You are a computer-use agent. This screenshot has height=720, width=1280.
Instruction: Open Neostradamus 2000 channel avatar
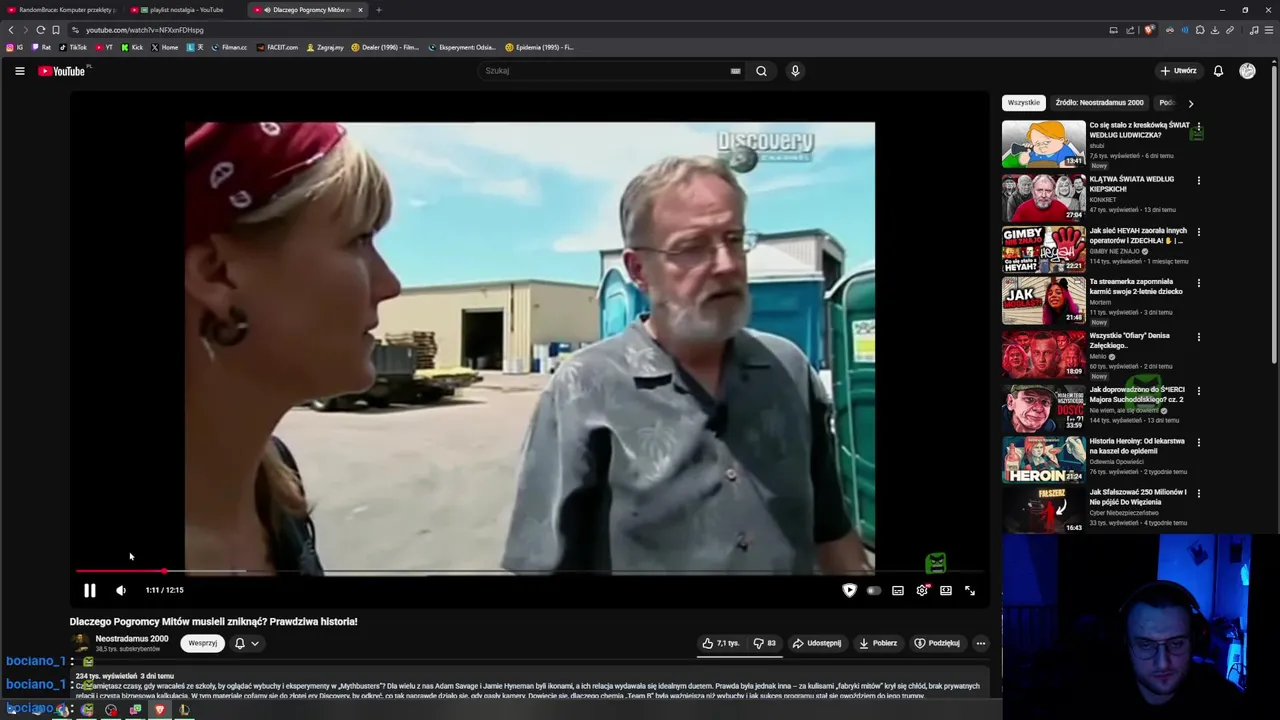click(80, 643)
